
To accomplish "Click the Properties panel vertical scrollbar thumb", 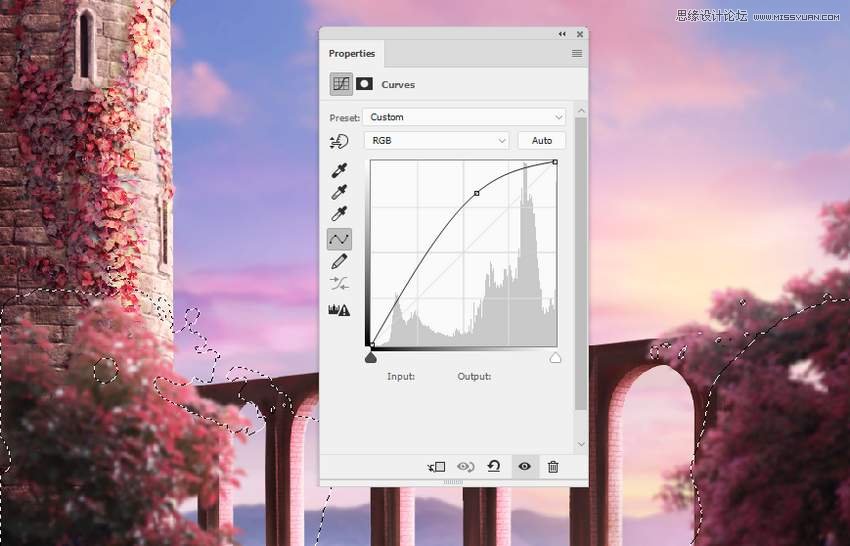I will (x=581, y=264).
